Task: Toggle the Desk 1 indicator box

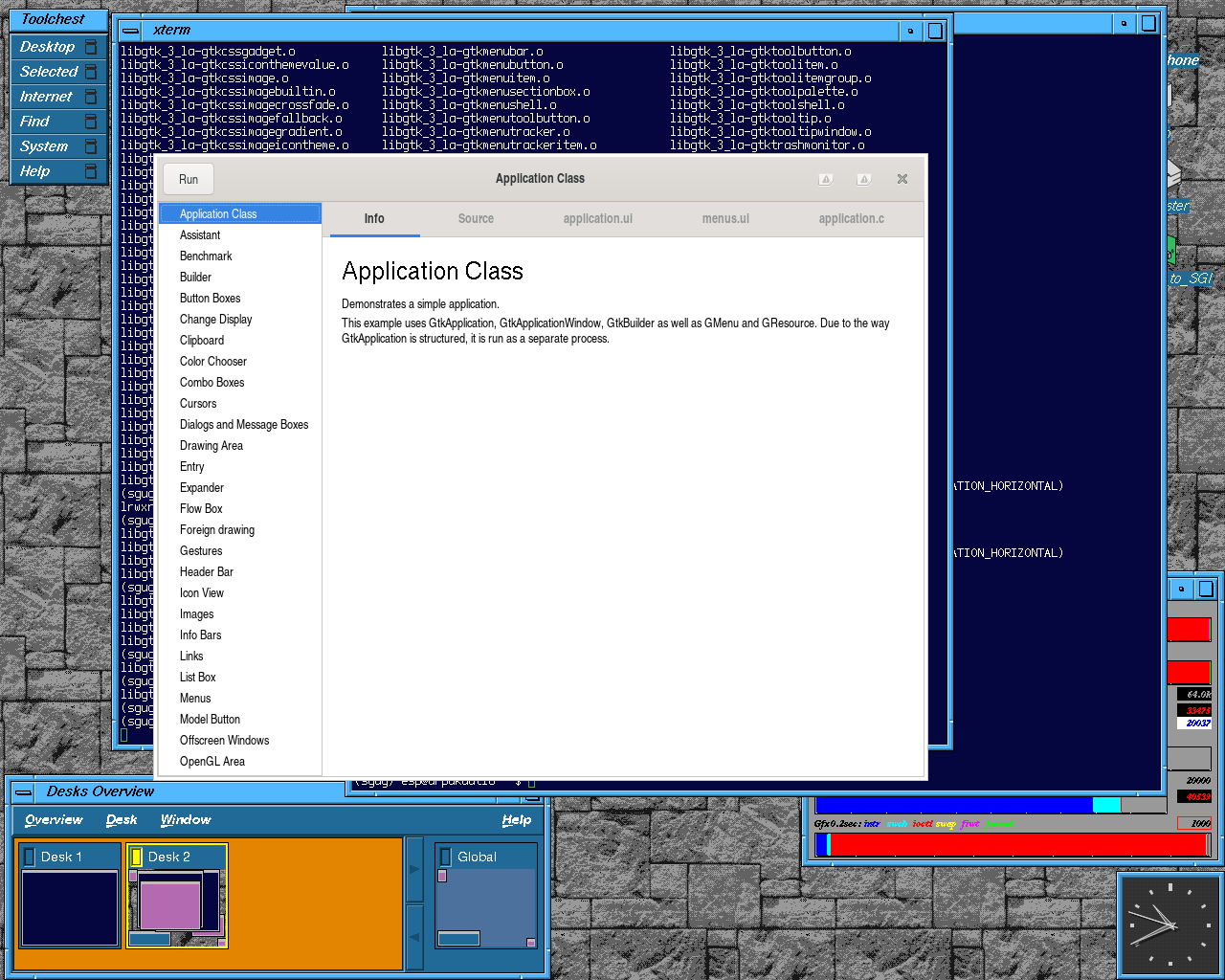Action: 29,857
